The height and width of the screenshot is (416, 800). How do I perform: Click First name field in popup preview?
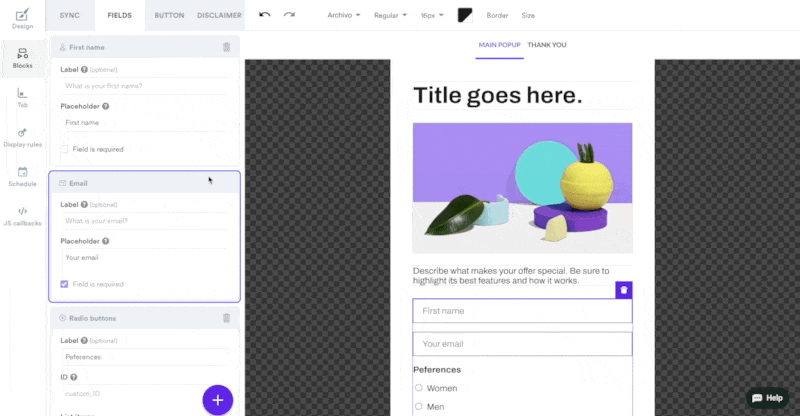[522, 311]
